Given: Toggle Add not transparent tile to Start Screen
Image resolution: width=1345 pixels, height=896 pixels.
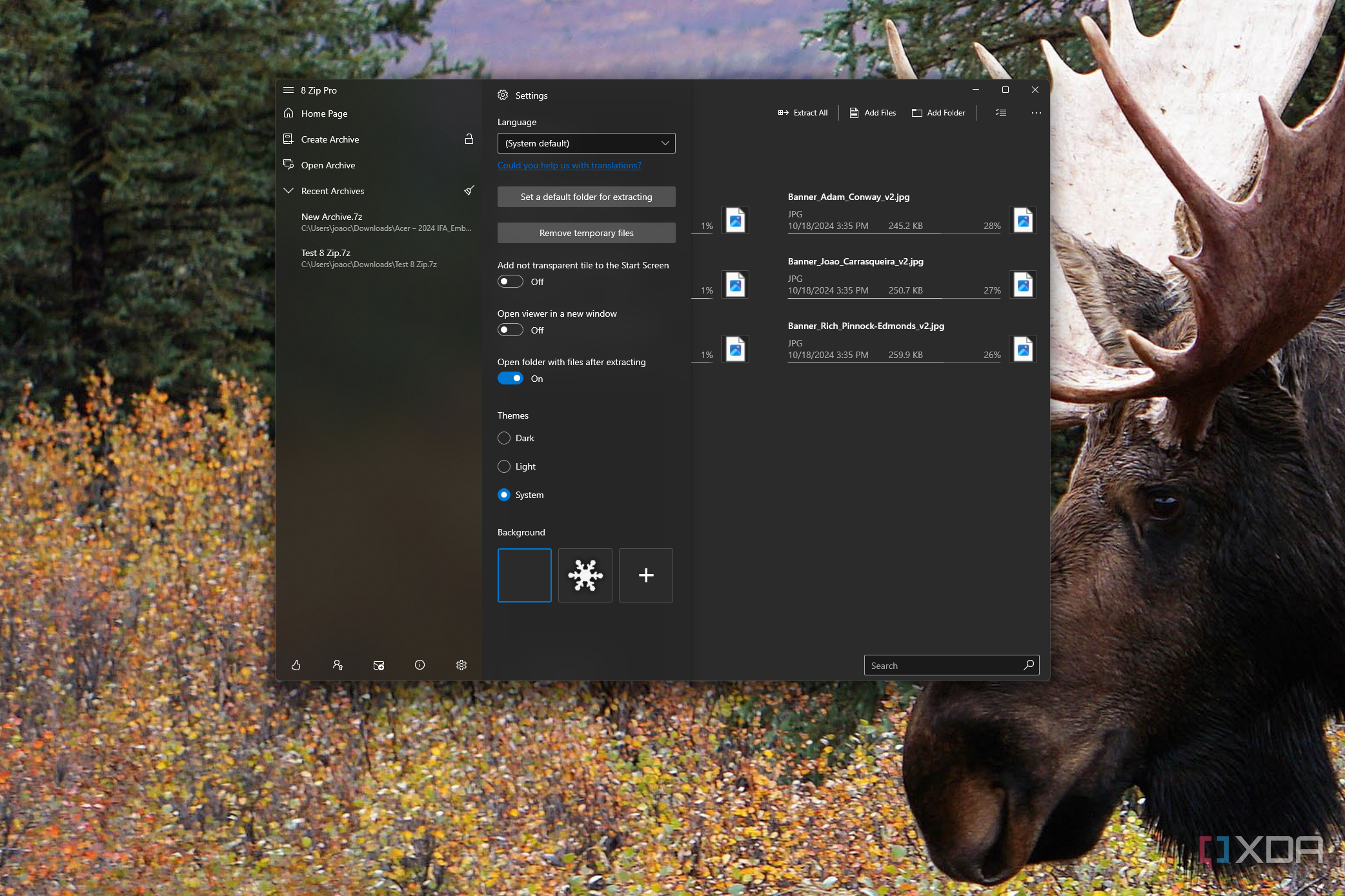Looking at the screenshot, I should (511, 282).
